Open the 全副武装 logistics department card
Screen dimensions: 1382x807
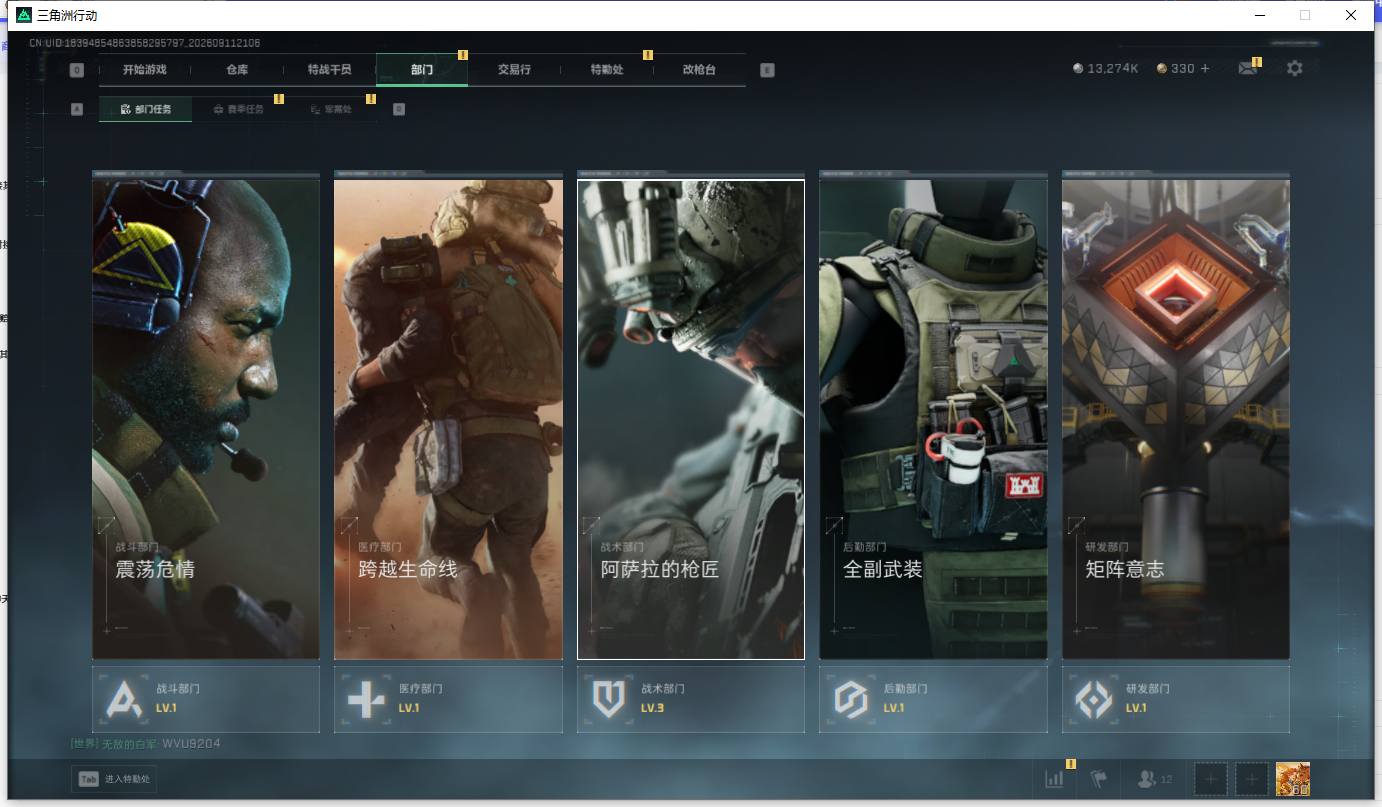(x=933, y=419)
